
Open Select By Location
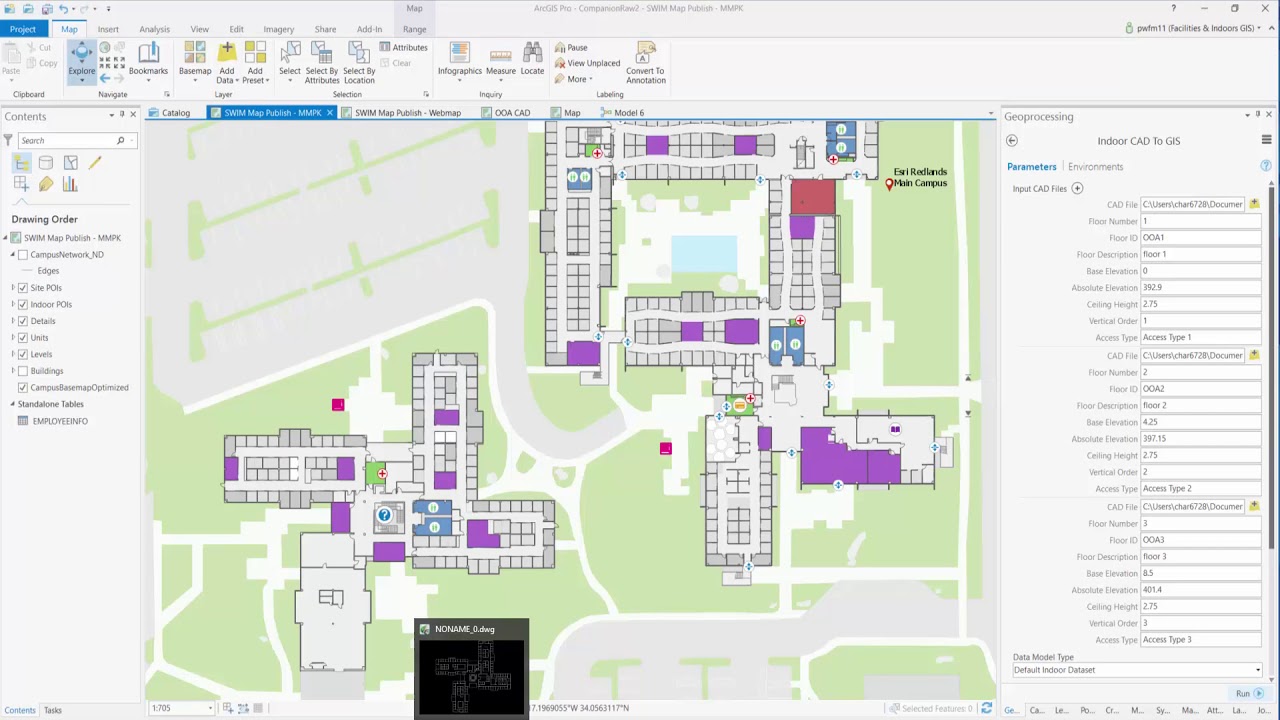[359, 62]
